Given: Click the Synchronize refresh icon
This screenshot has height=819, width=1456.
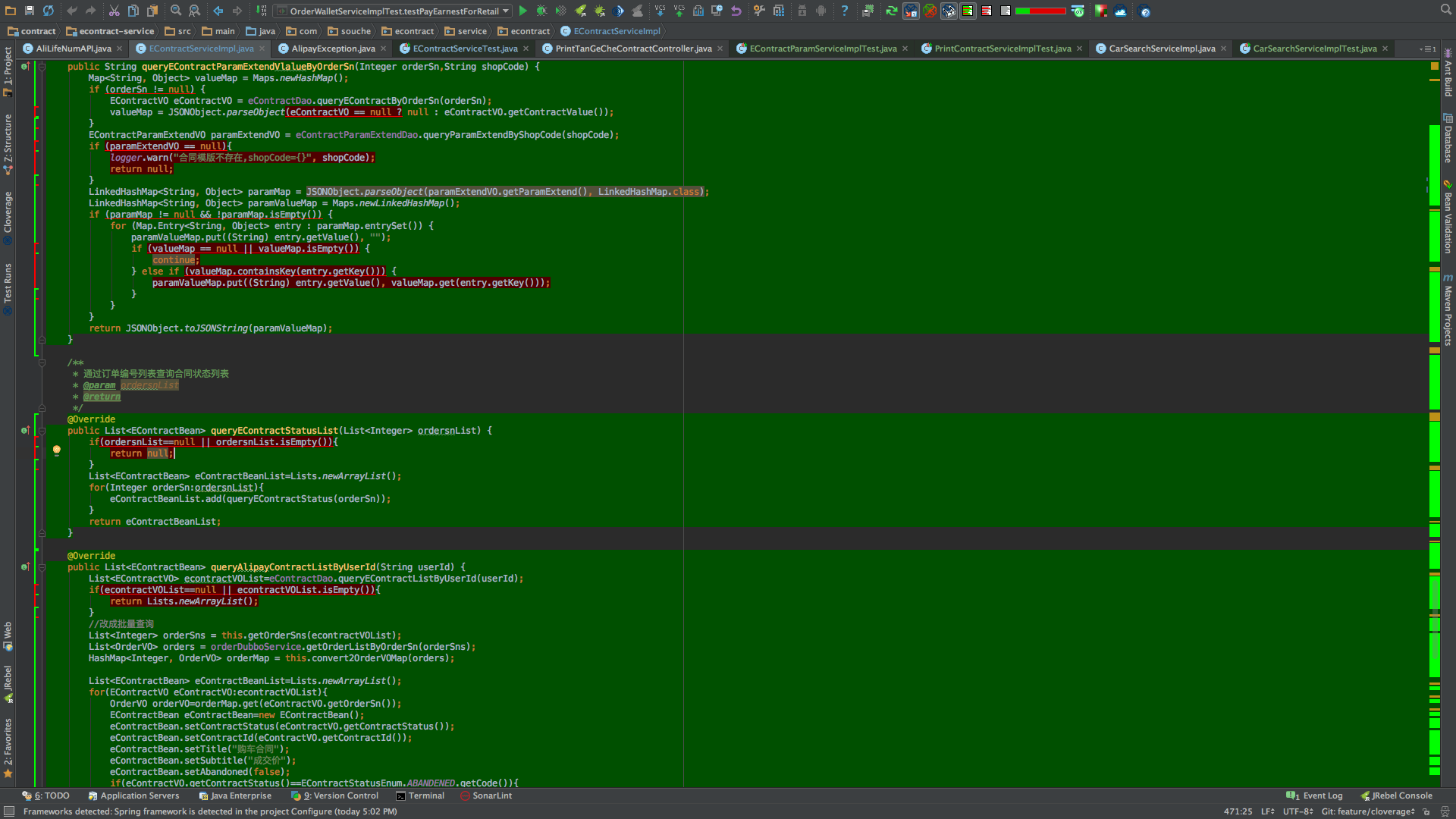Looking at the screenshot, I should click(49, 11).
